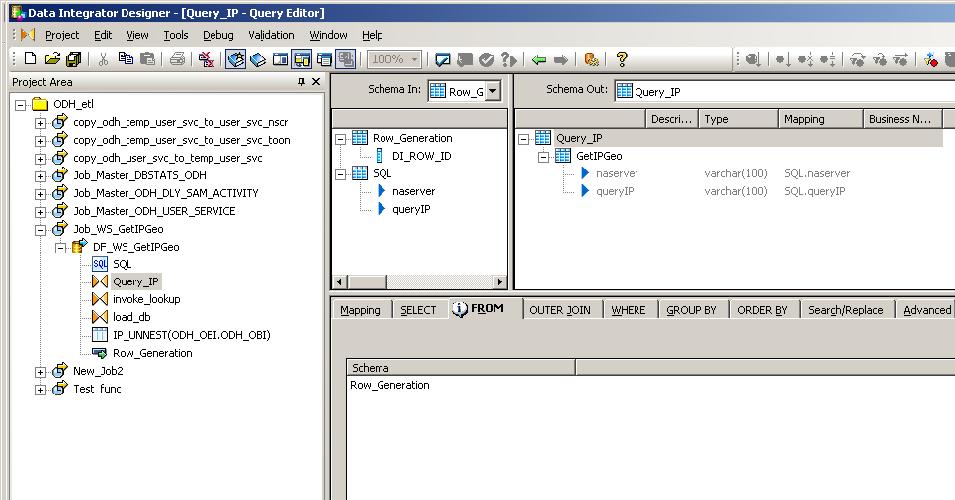Collapse the DF_WS_GetIPGeo data flow node
This screenshot has width=955, height=500.
pyautogui.click(x=60, y=248)
